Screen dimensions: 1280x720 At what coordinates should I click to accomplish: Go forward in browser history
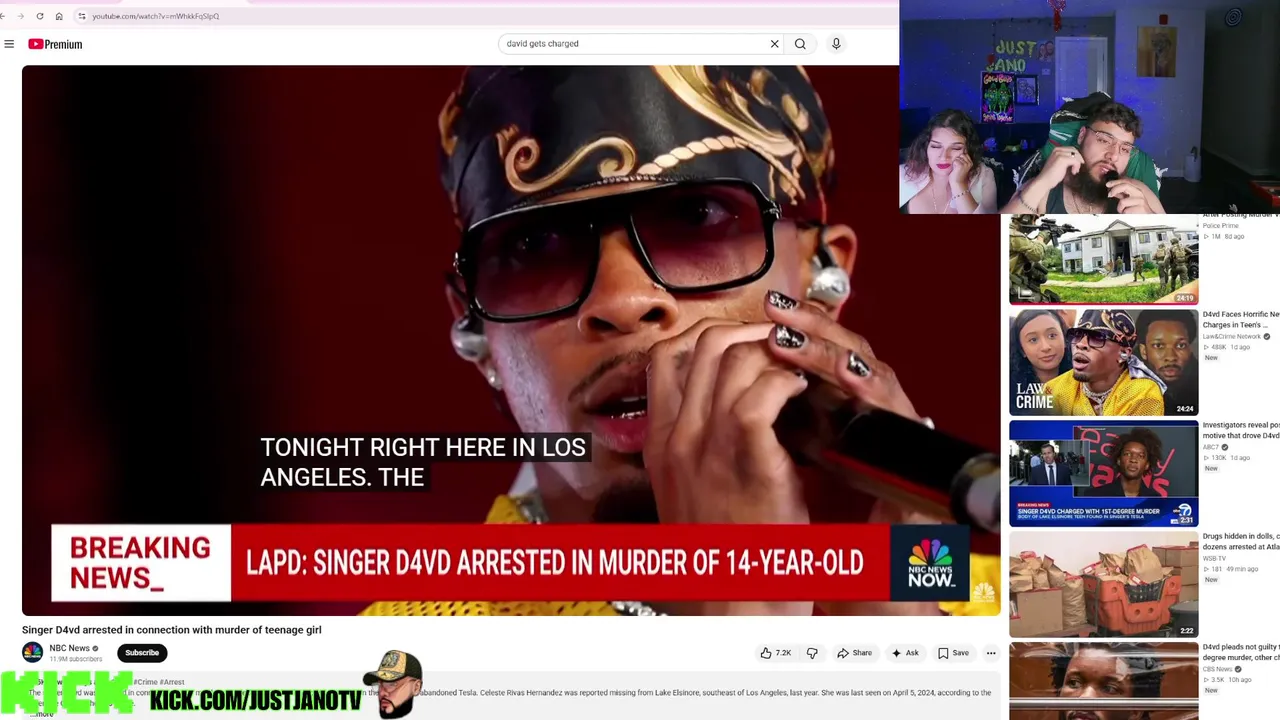tap(20, 16)
